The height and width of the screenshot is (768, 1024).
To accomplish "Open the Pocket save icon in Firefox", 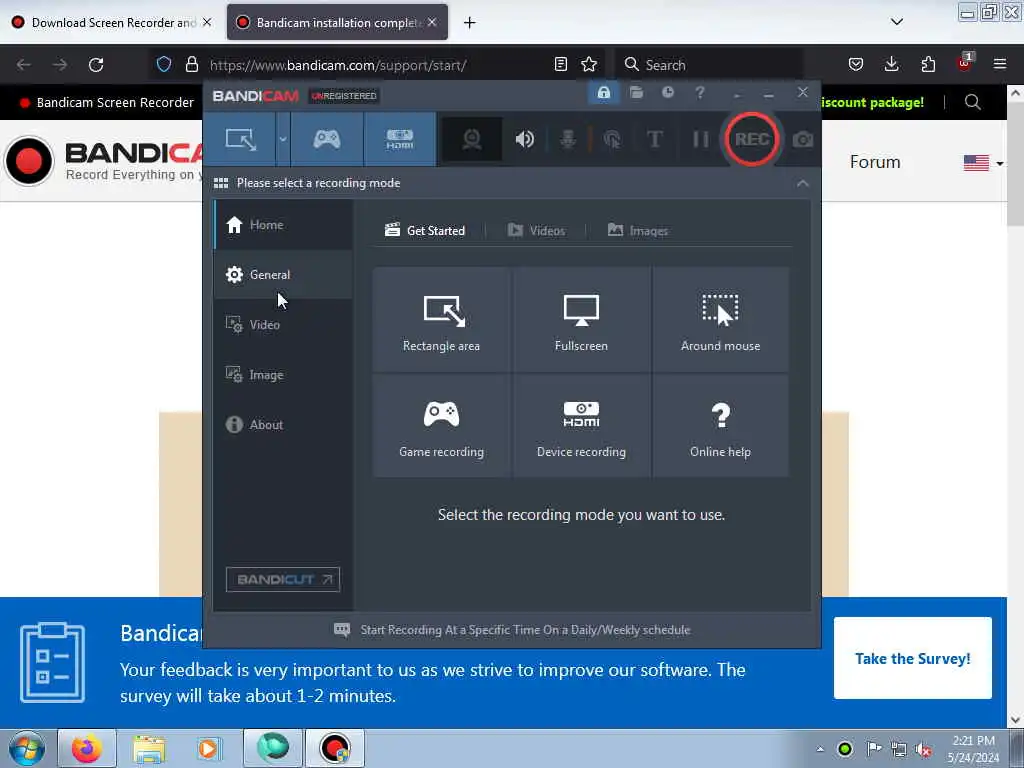I will pos(856,65).
